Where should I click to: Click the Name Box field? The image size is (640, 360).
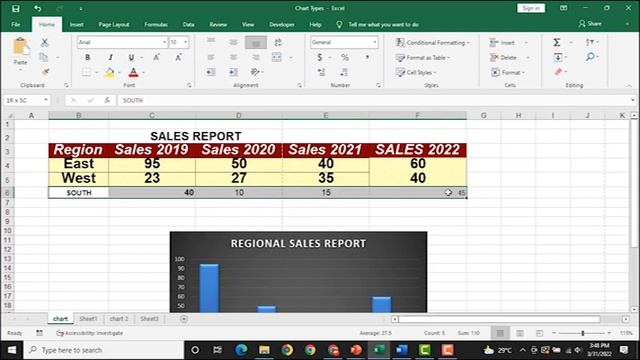click(x=26, y=100)
